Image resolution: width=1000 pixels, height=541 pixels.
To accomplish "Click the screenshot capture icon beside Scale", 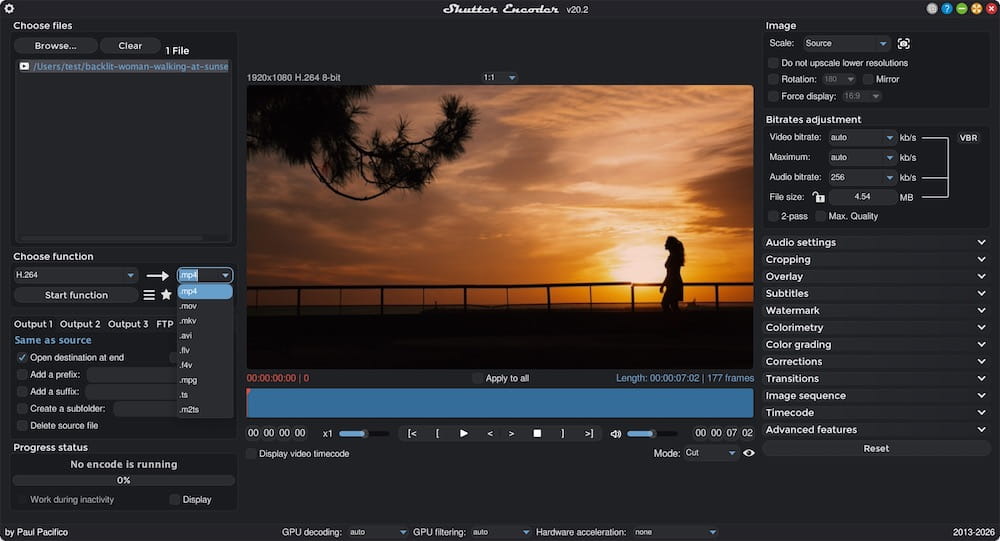I will coord(903,43).
